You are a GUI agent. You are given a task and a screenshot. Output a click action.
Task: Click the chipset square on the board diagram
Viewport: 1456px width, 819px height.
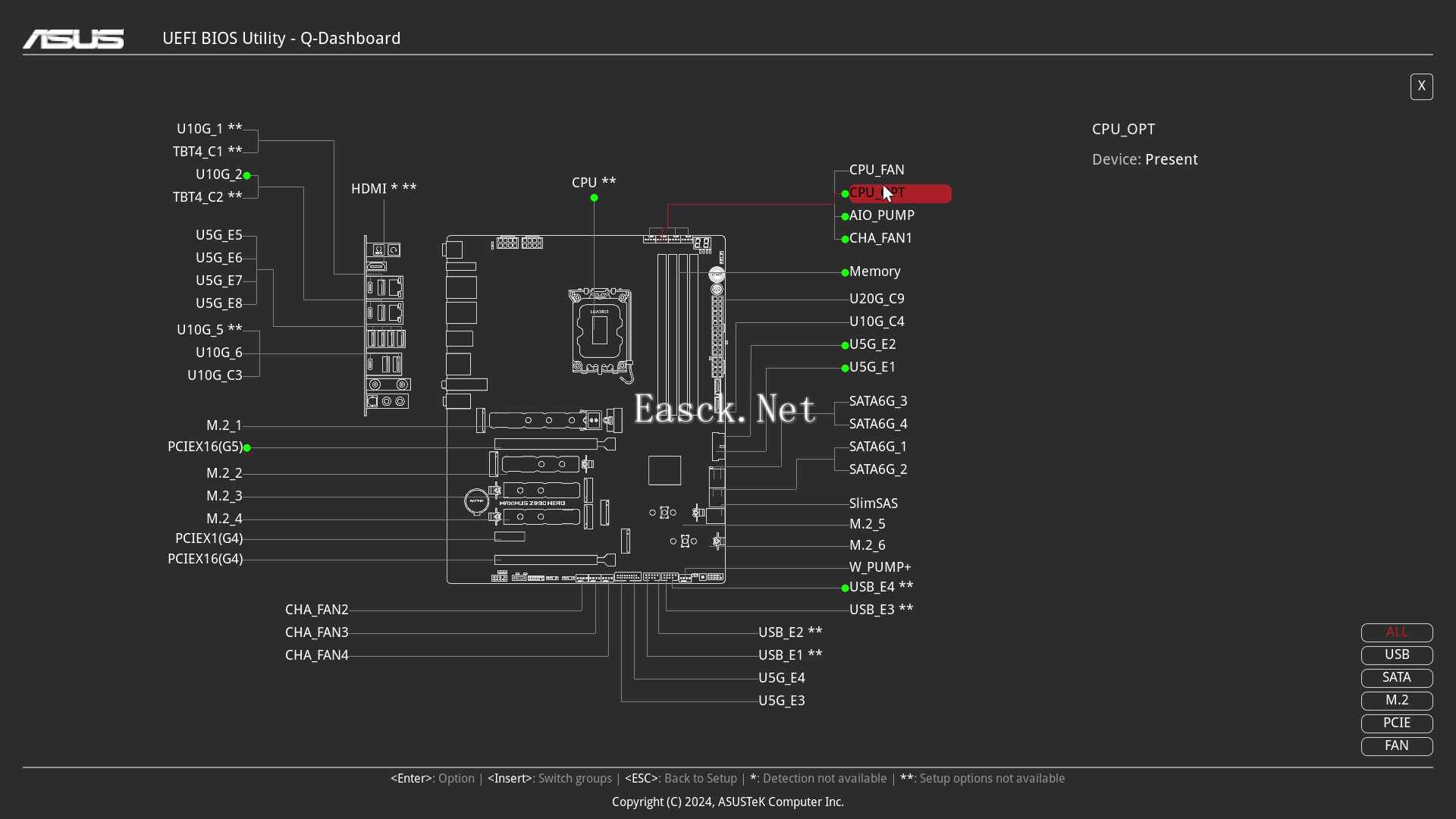point(664,470)
